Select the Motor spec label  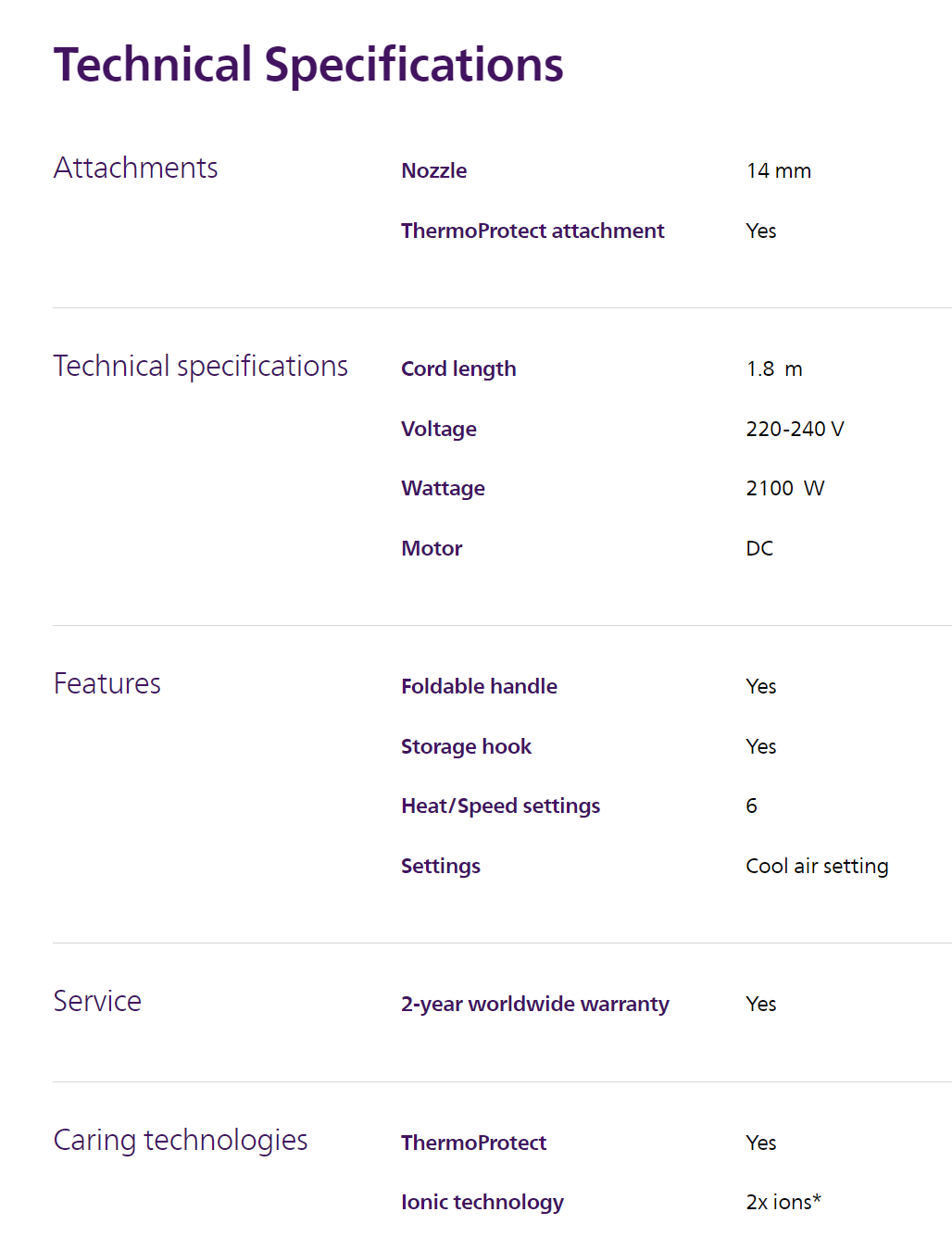pos(432,548)
